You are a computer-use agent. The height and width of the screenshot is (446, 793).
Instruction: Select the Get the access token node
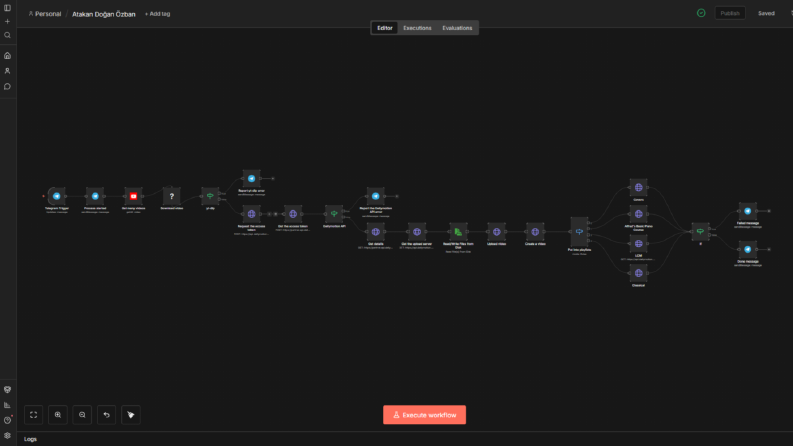(x=293, y=214)
